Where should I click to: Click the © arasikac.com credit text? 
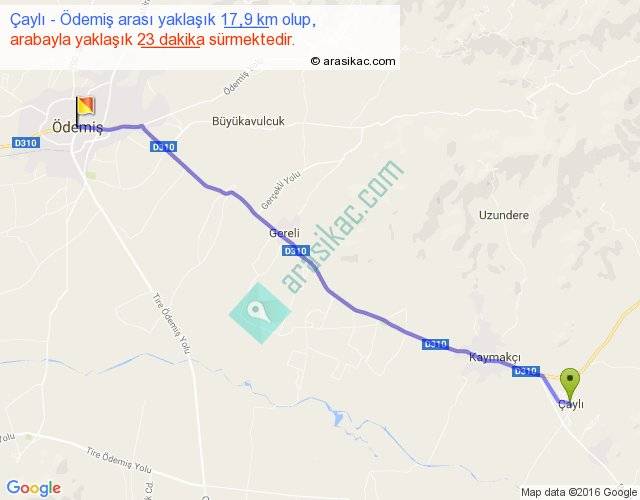[353, 61]
